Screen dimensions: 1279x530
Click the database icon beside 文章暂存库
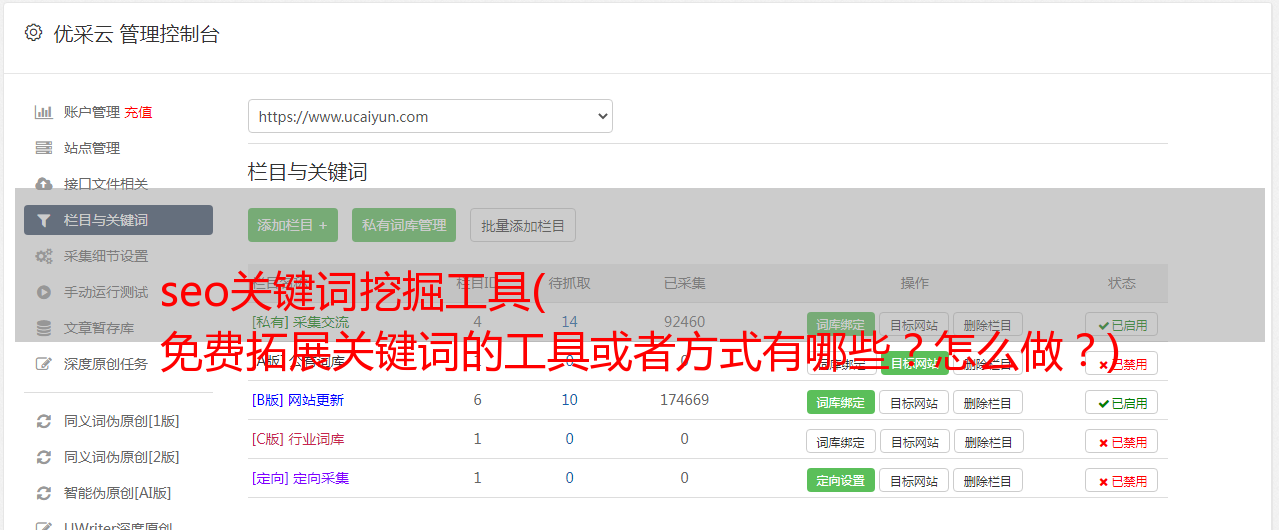click(x=44, y=328)
